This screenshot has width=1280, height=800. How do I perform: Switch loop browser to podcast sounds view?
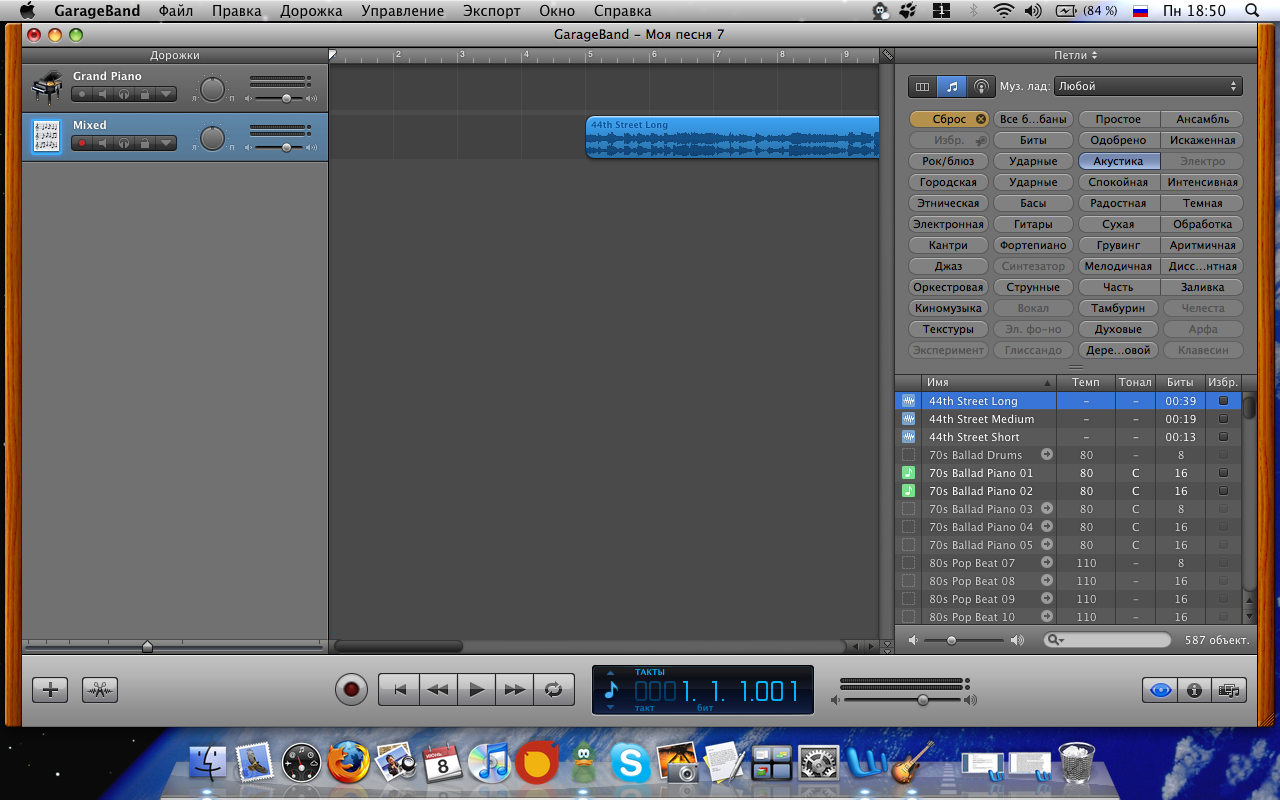point(981,87)
